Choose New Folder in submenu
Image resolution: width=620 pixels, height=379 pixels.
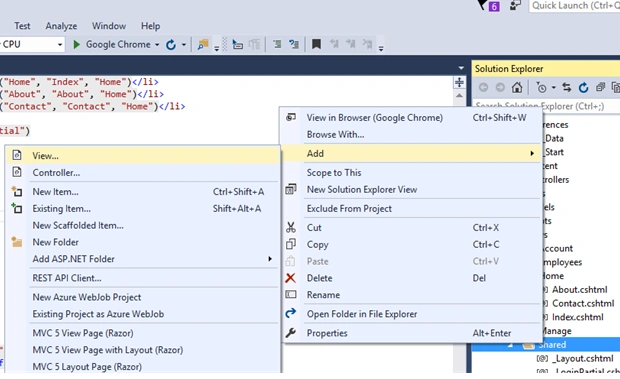(143, 242)
